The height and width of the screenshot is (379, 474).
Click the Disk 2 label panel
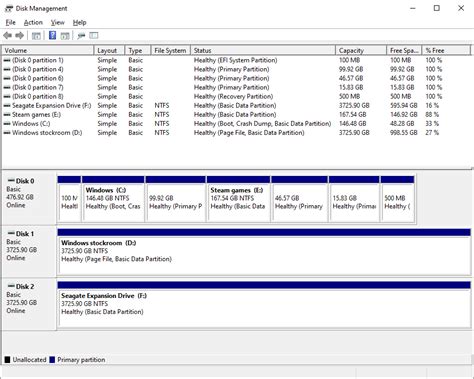click(x=29, y=304)
